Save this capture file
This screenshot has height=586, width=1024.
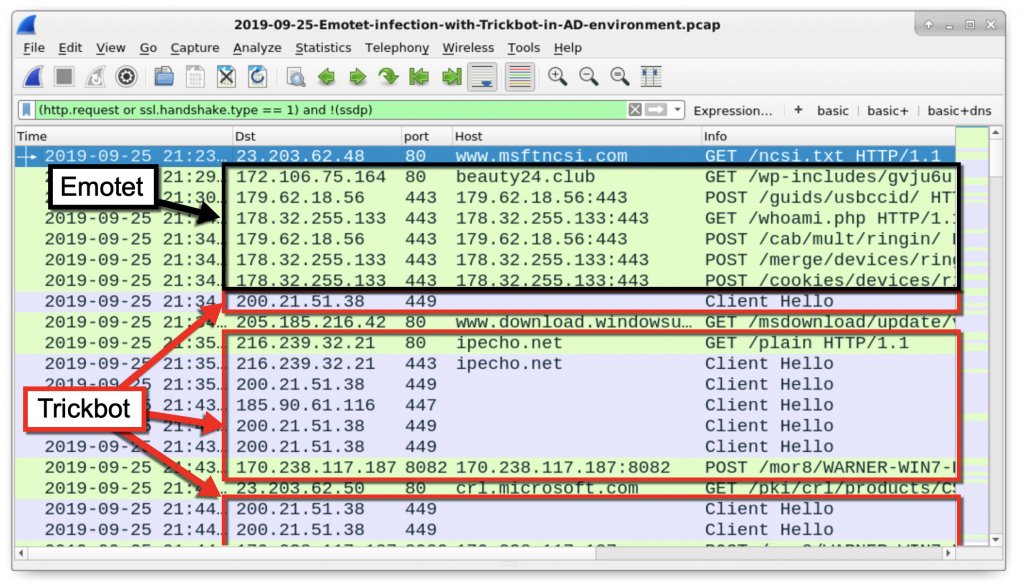point(195,77)
